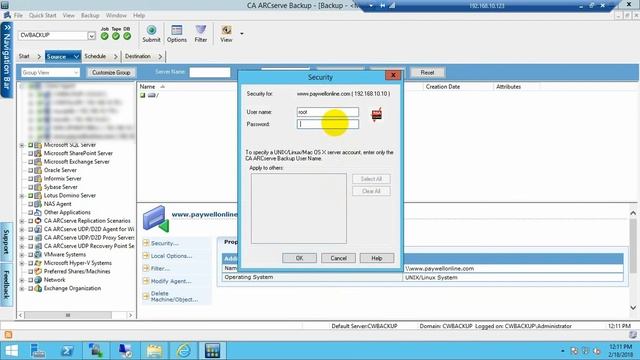Switch to the Start tab
The height and width of the screenshot is (360, 640).
click(x=24, y=56)
